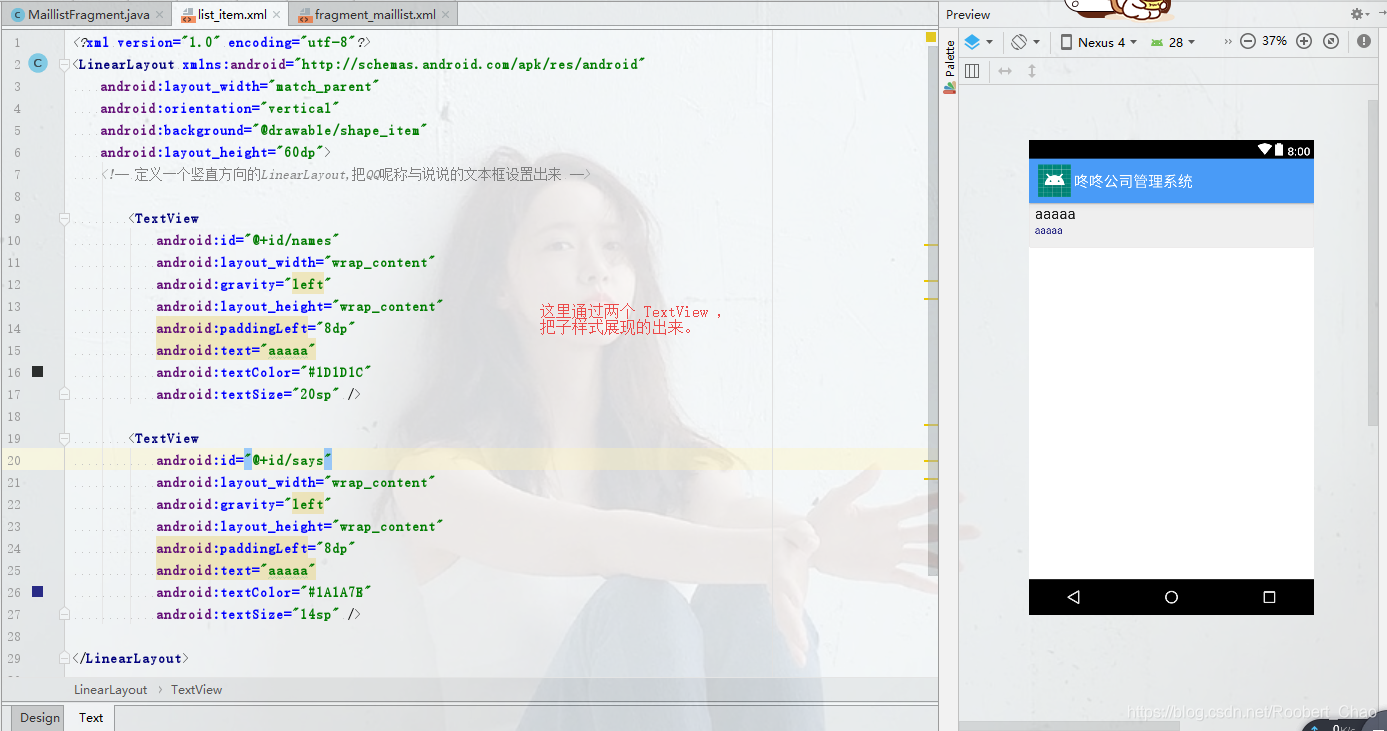Collapse the second TextView block at line 19
The height and width of the screenshot is (731, 1387).
[64, 438]
